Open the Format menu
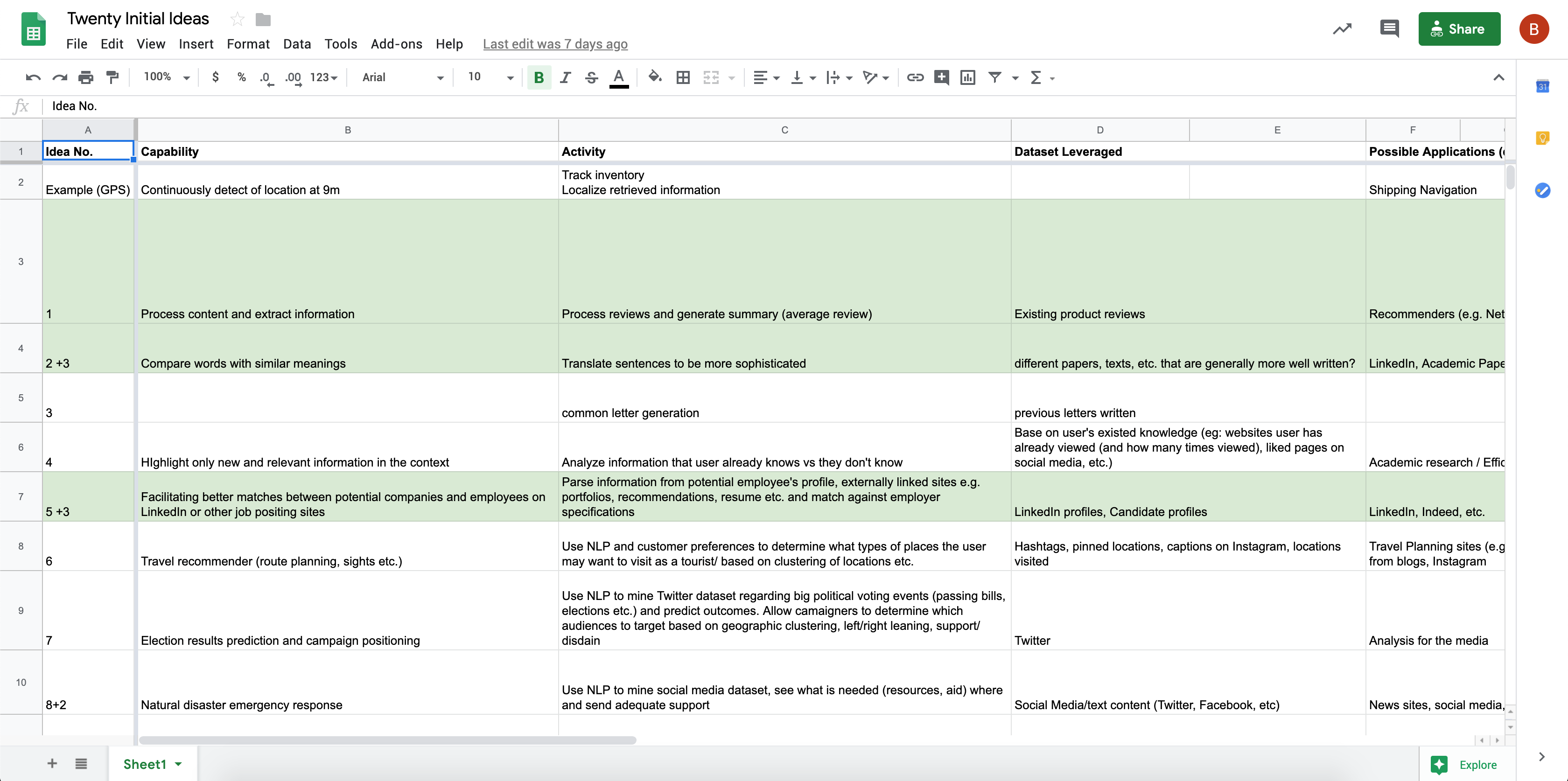The image size is (1568, 781). pos(248,44)
